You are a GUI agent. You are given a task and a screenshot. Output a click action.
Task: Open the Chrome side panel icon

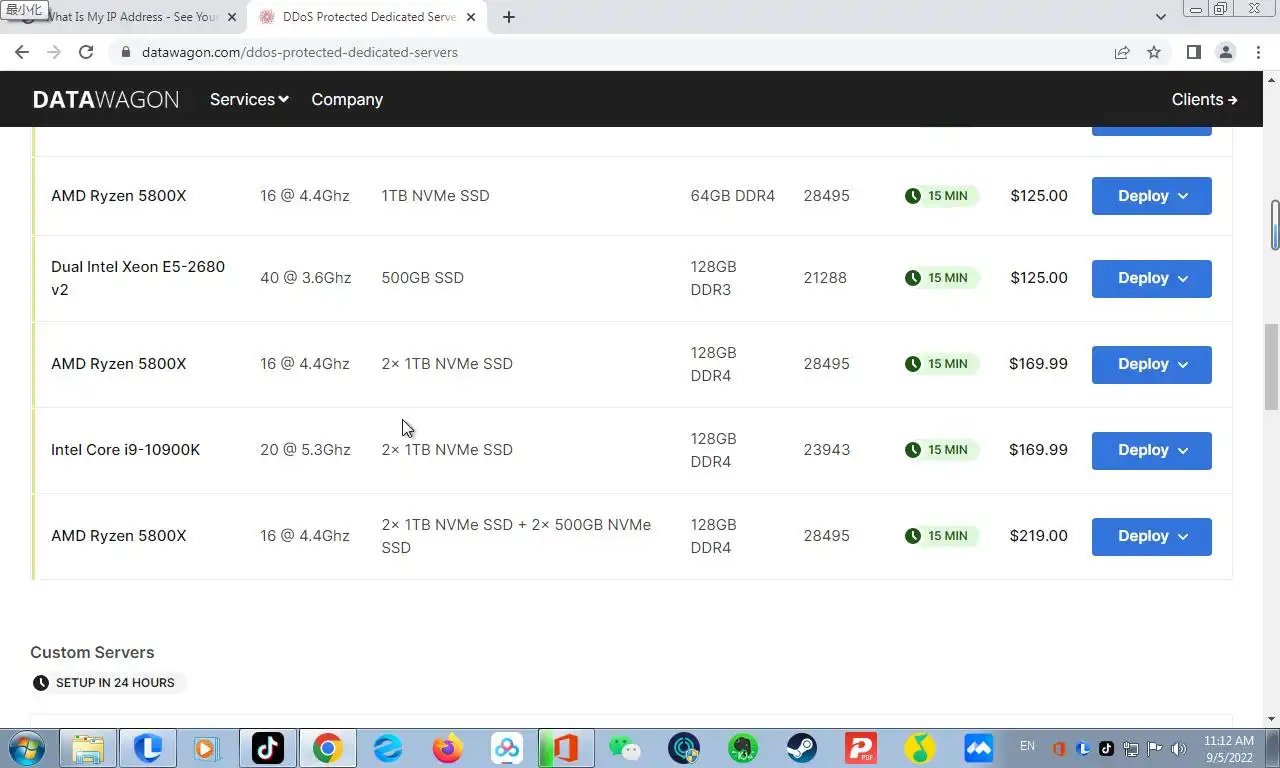click(x=1193, y=52)
